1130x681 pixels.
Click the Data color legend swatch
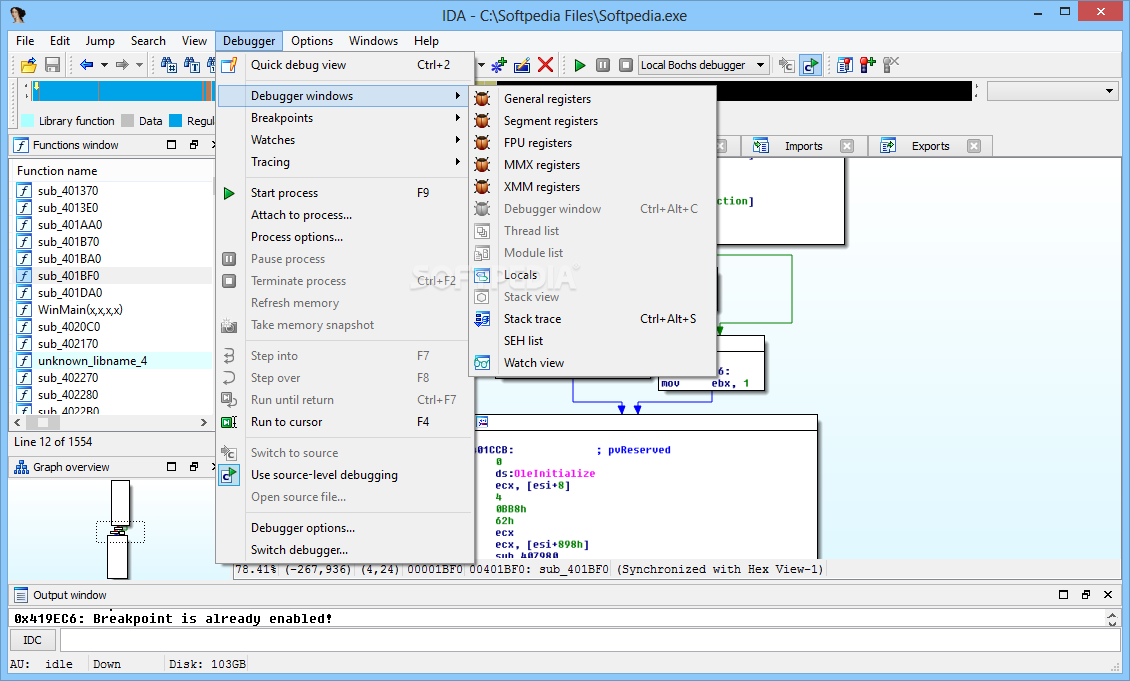coord(128,121)
